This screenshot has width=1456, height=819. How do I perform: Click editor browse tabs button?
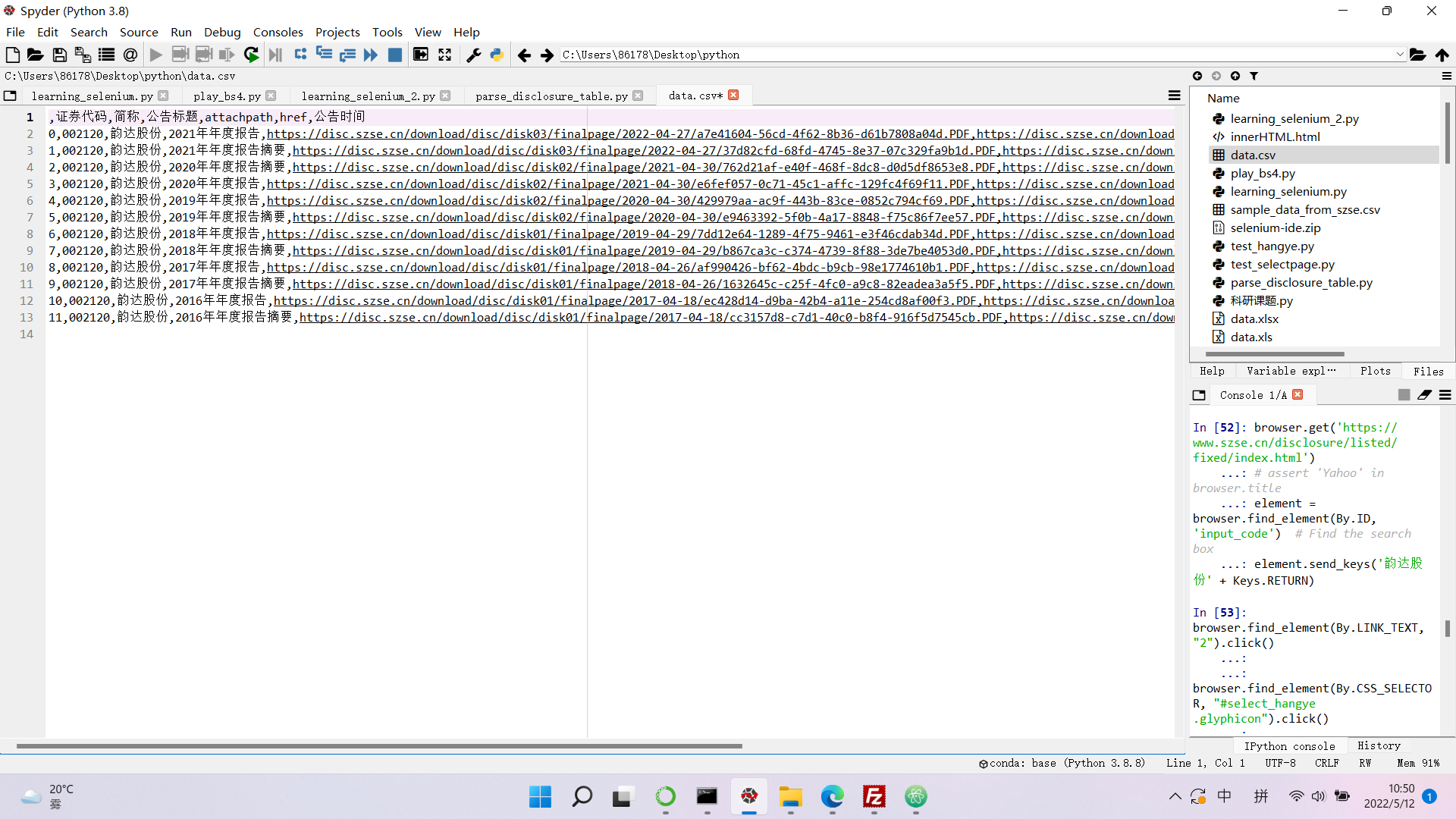coord(10,96)
